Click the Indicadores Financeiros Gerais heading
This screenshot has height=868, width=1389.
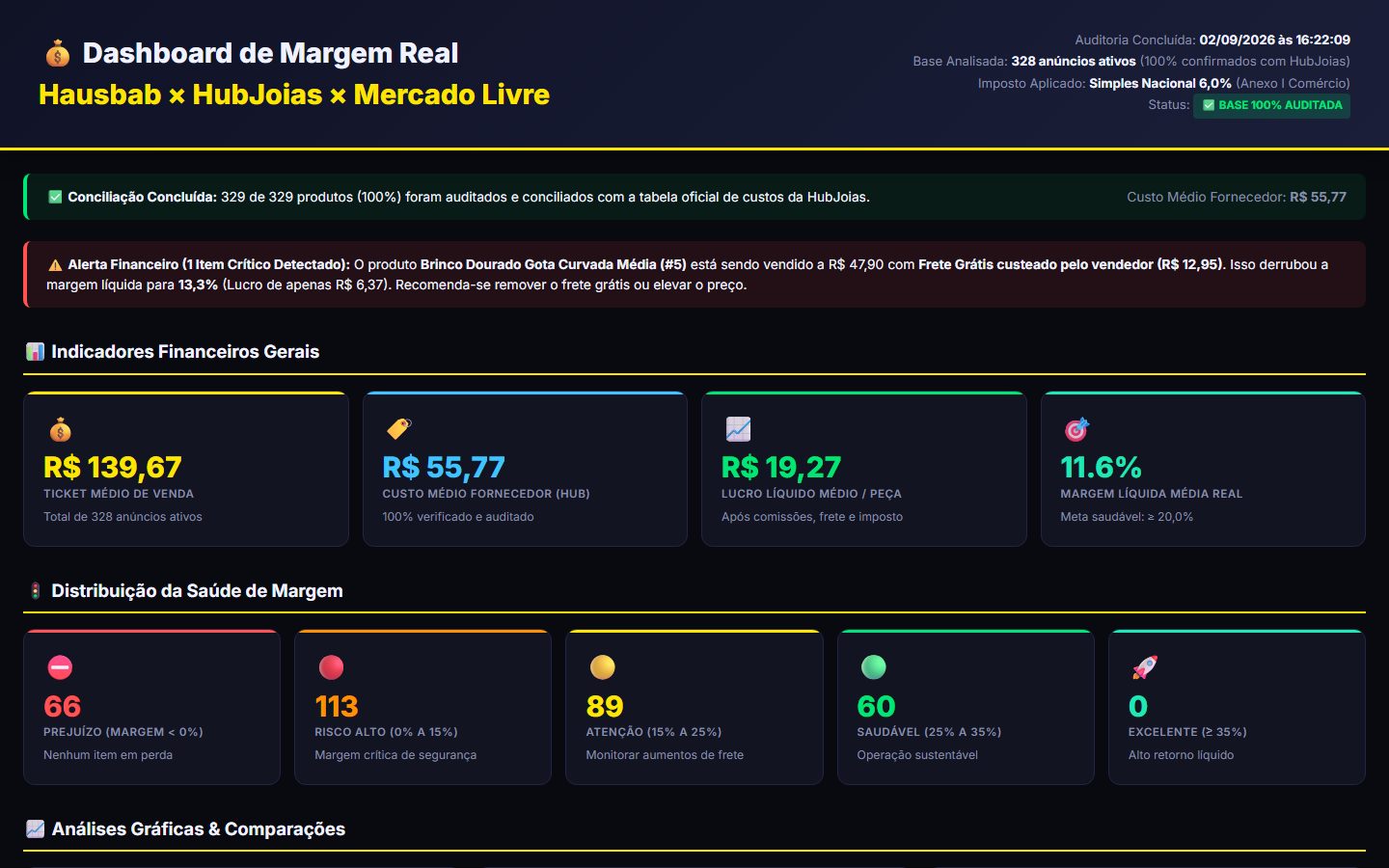click(x=185, y=352)
